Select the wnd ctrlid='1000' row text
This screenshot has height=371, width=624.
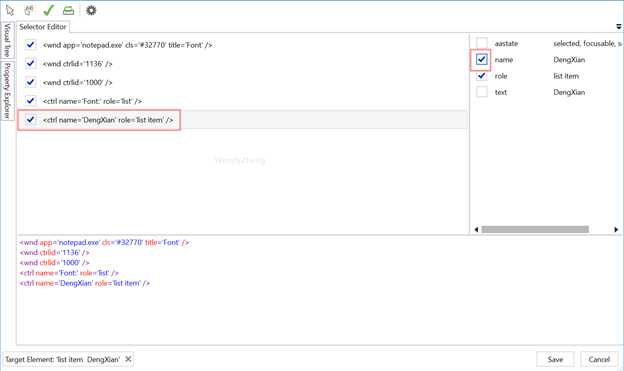78,82
